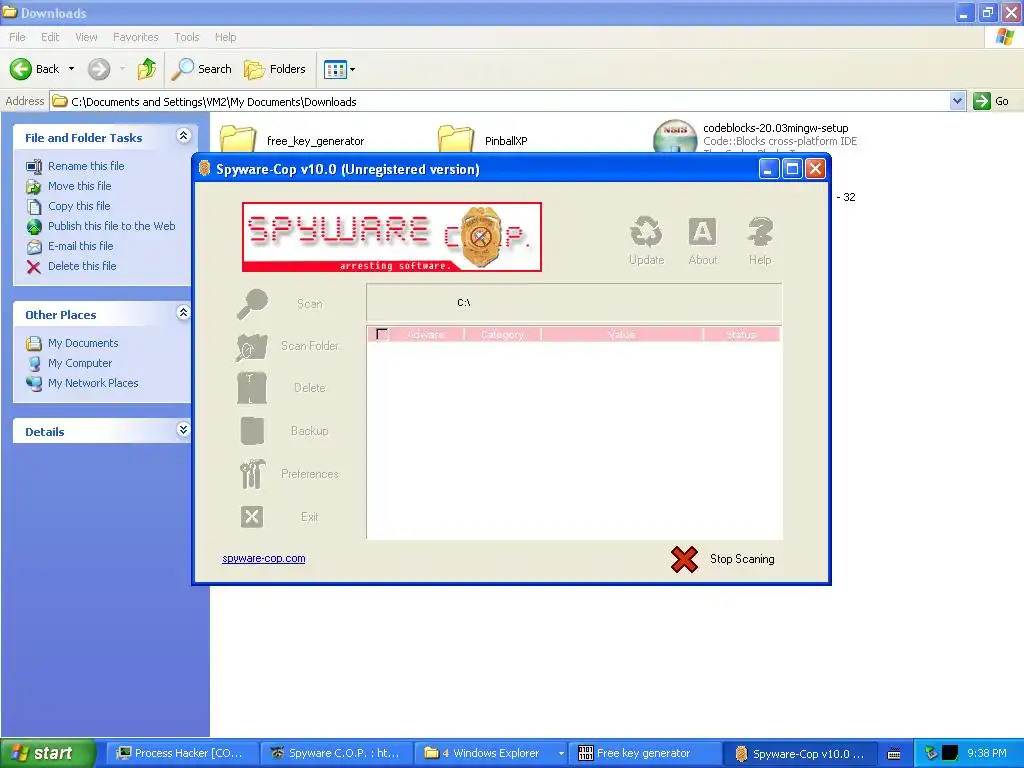Click the Backup icon in Spyware-Cop

252,431
